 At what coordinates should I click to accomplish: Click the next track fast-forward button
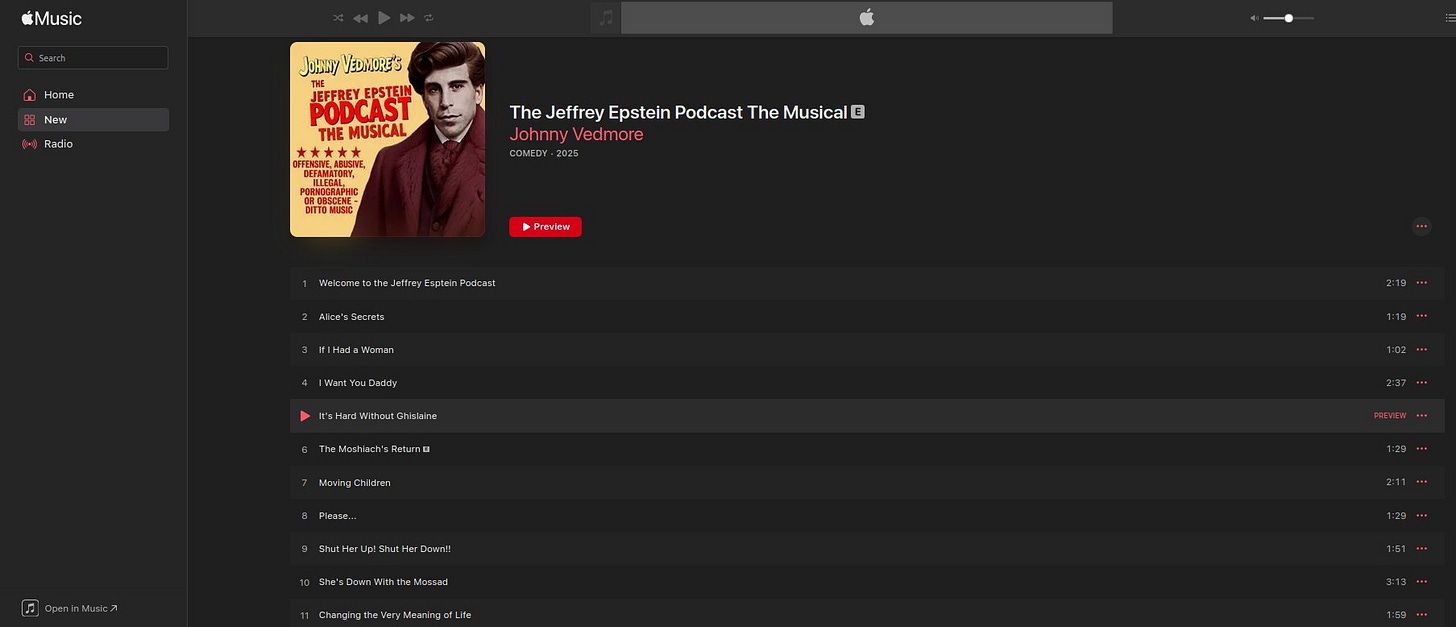[x=407, y=18]
